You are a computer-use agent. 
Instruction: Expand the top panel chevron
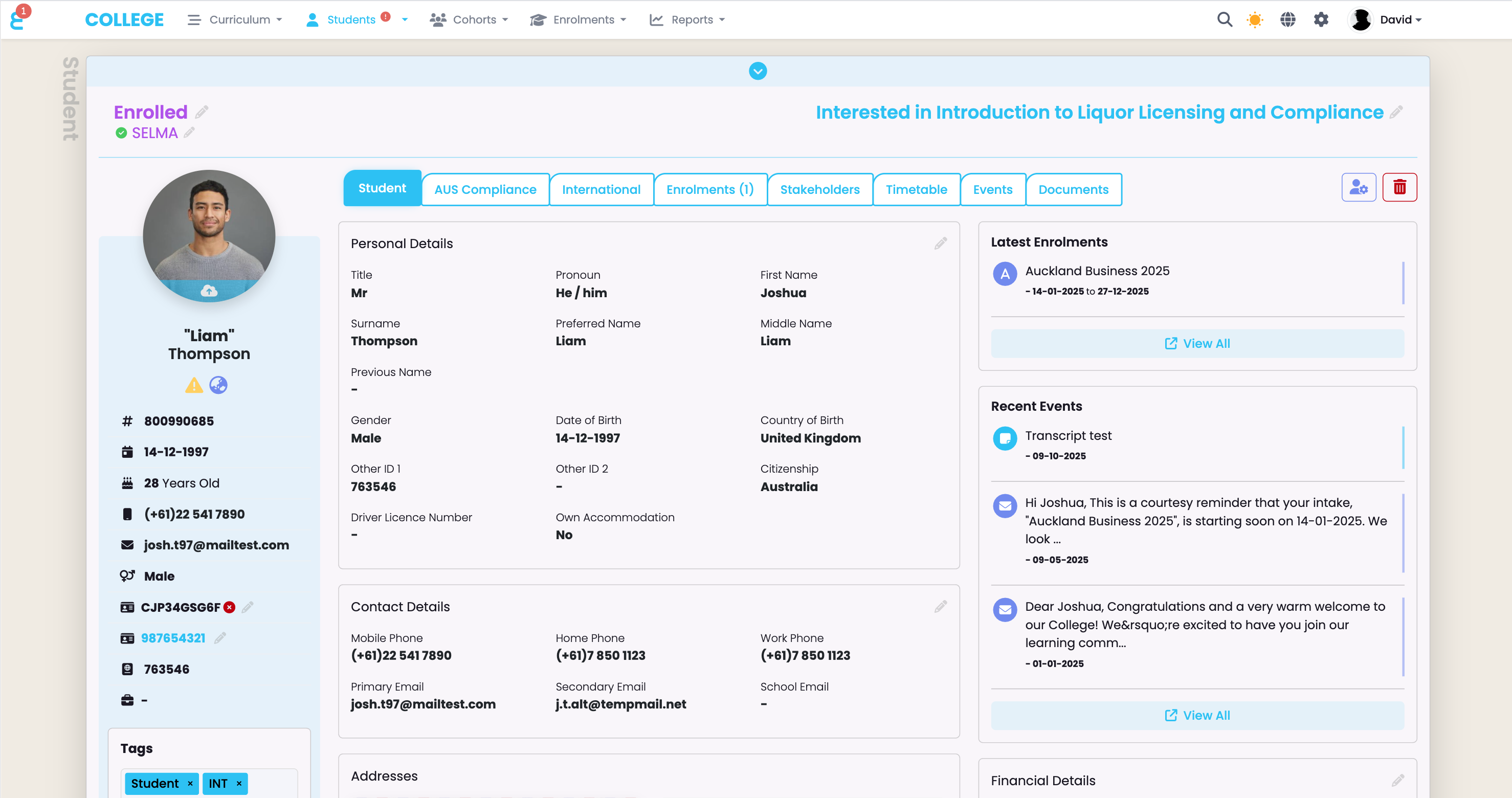point(757,71)
